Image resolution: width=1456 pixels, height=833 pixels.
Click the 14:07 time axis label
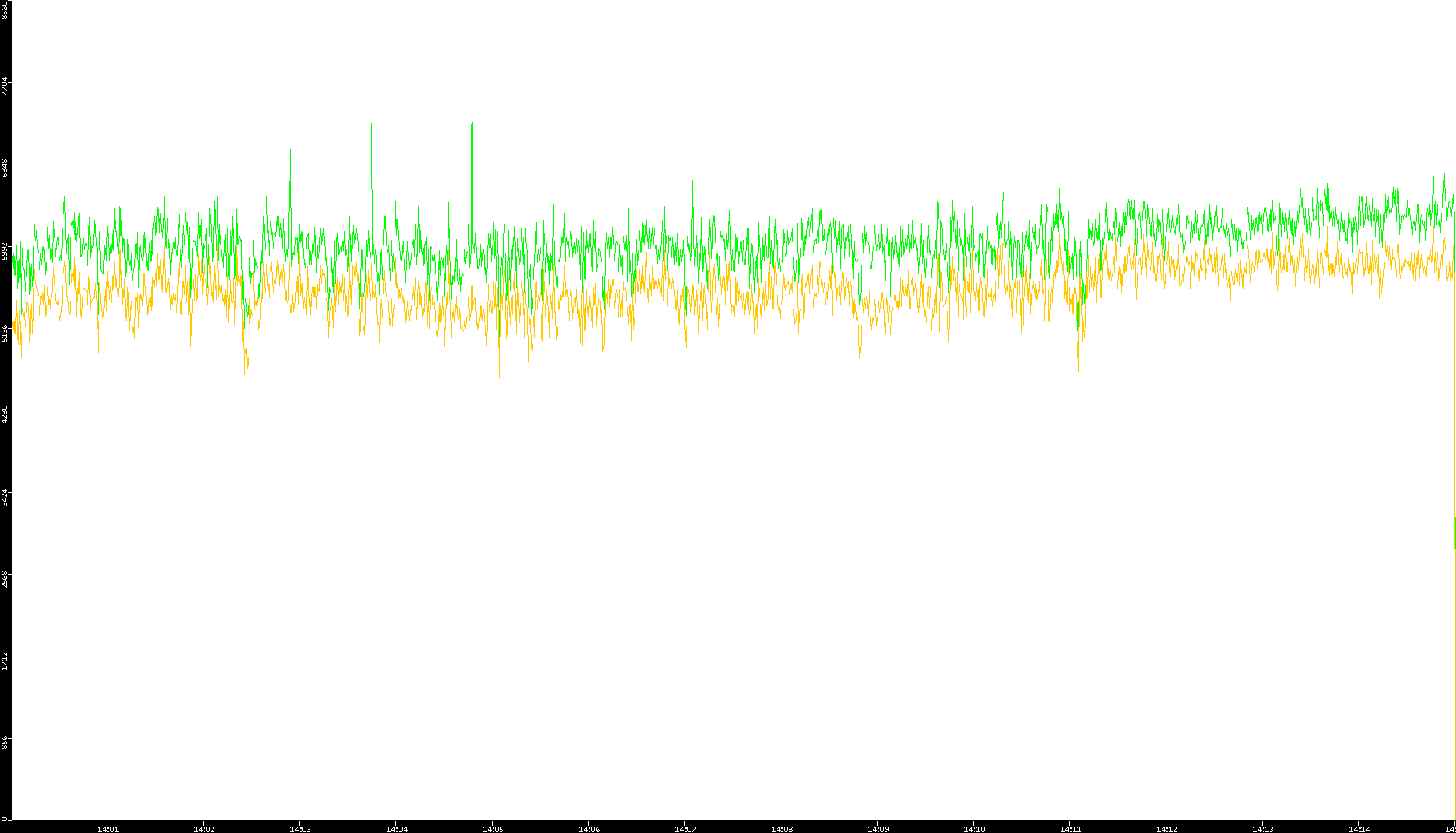pyautogui.click(x=685, y=829)
